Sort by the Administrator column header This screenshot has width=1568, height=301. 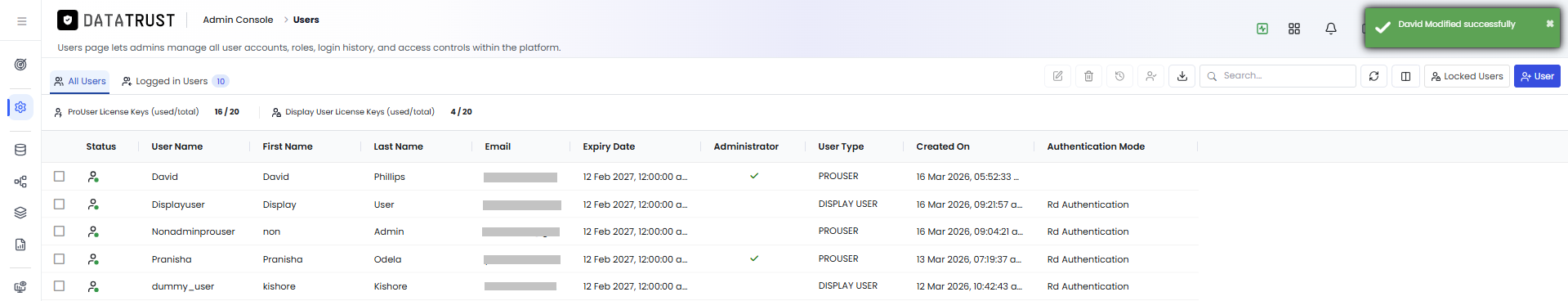click(x=746, y=146)
